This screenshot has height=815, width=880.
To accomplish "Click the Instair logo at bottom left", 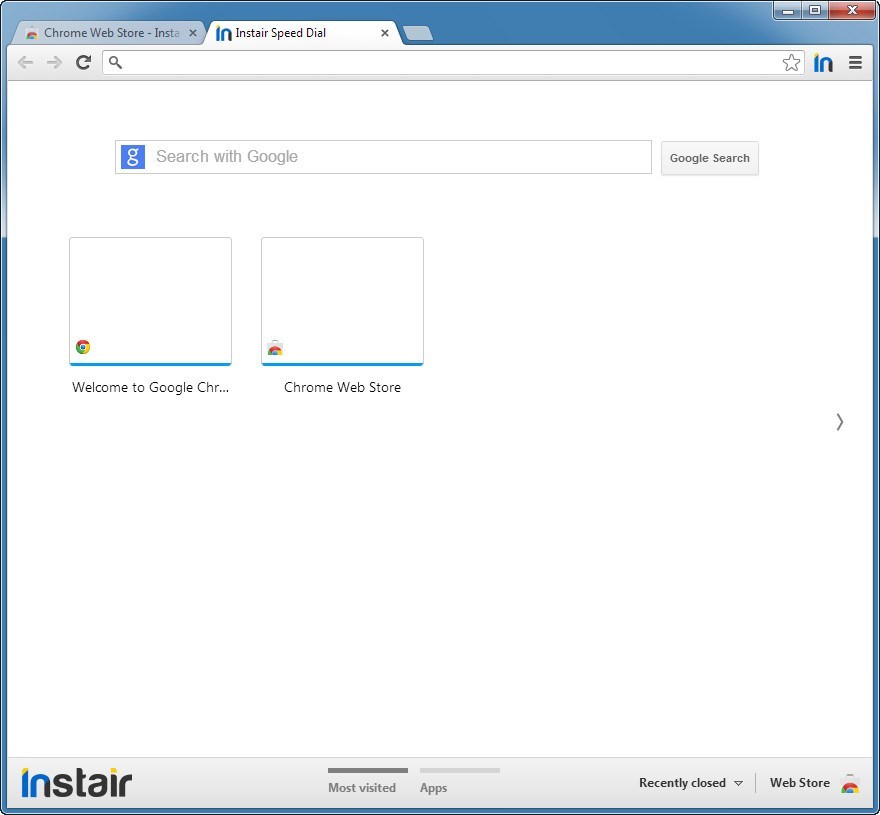I will tap(75, 782).
